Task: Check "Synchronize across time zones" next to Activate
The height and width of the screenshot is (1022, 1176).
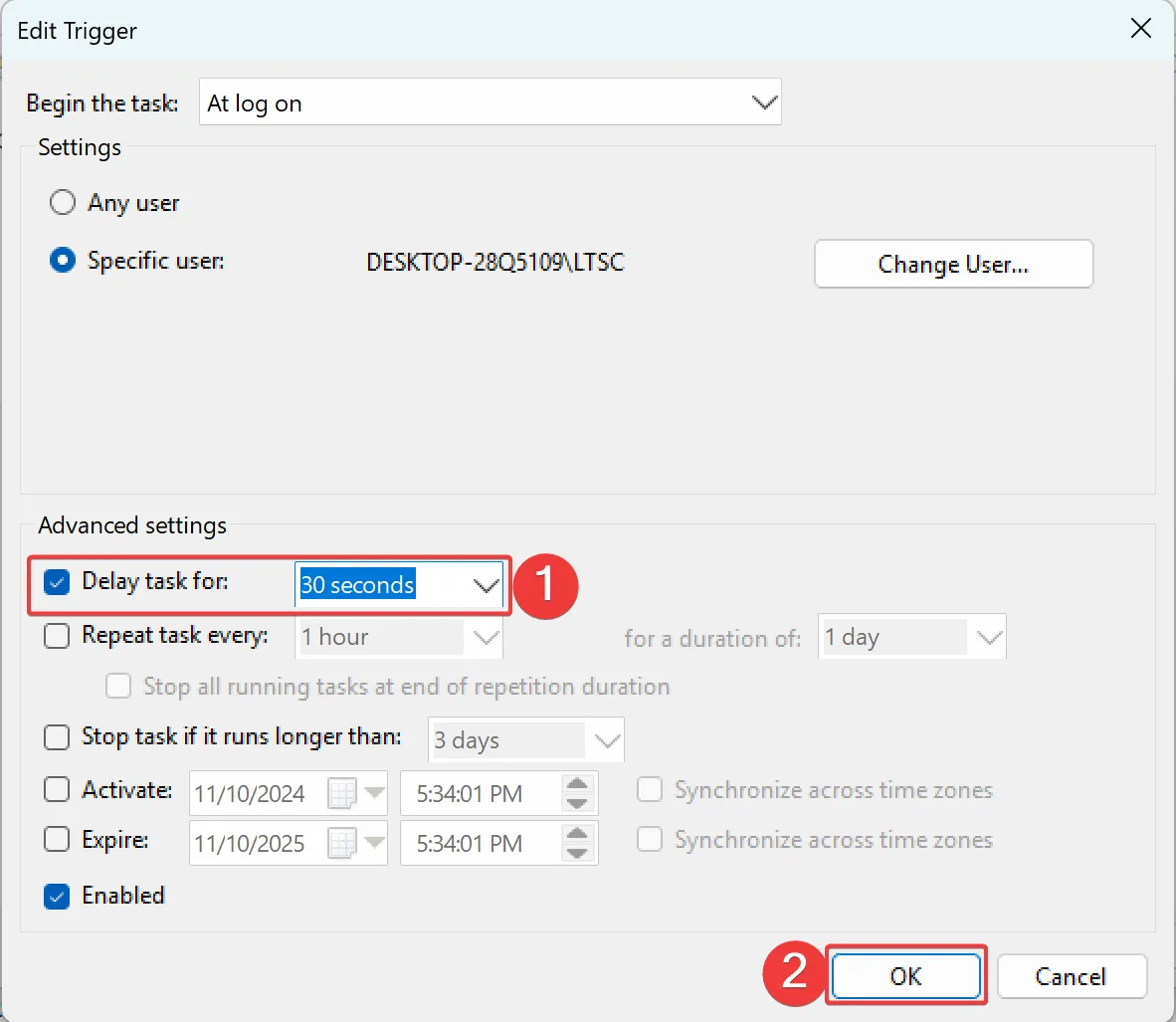Action: click(649, 789)
